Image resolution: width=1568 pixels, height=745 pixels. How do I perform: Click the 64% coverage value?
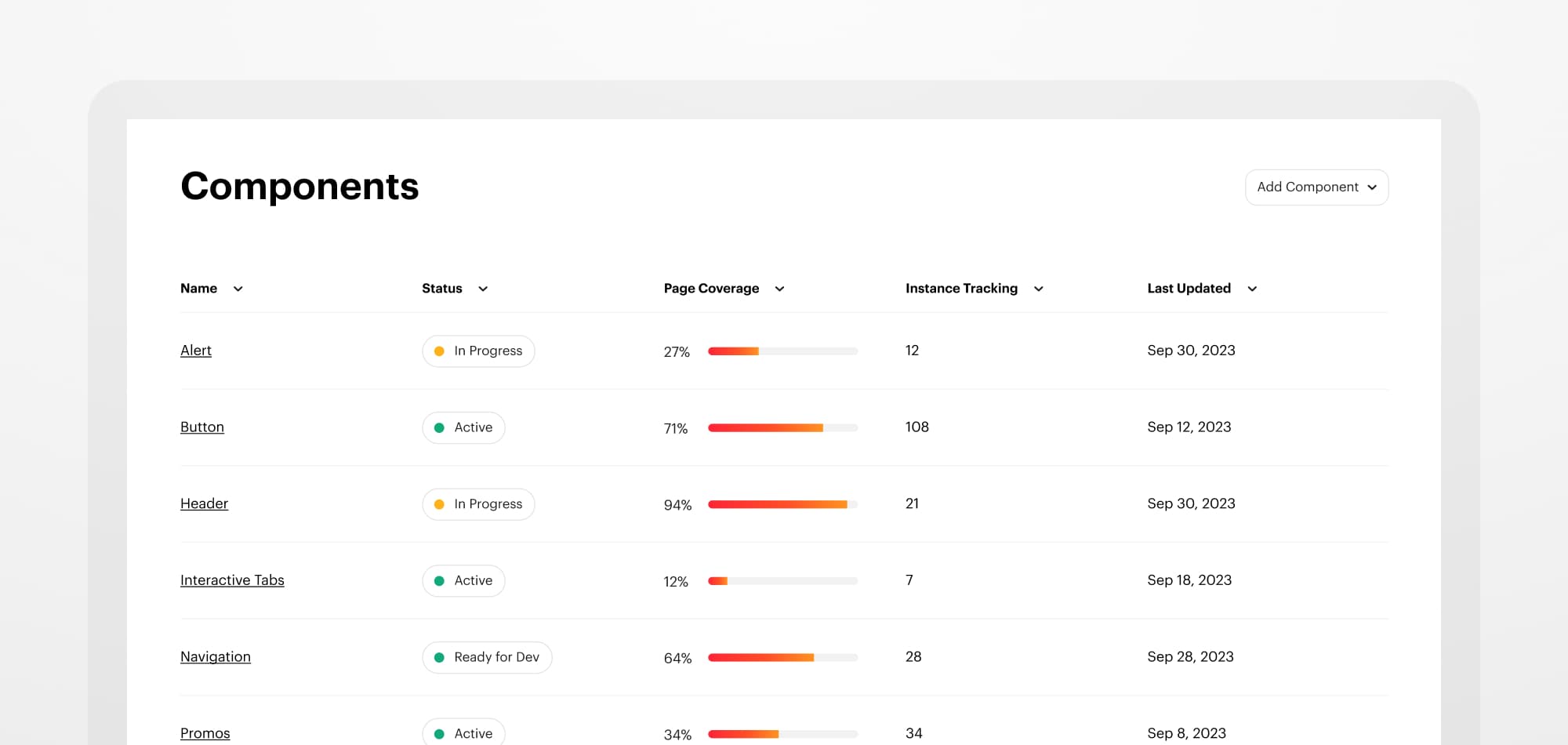point(678,659)
